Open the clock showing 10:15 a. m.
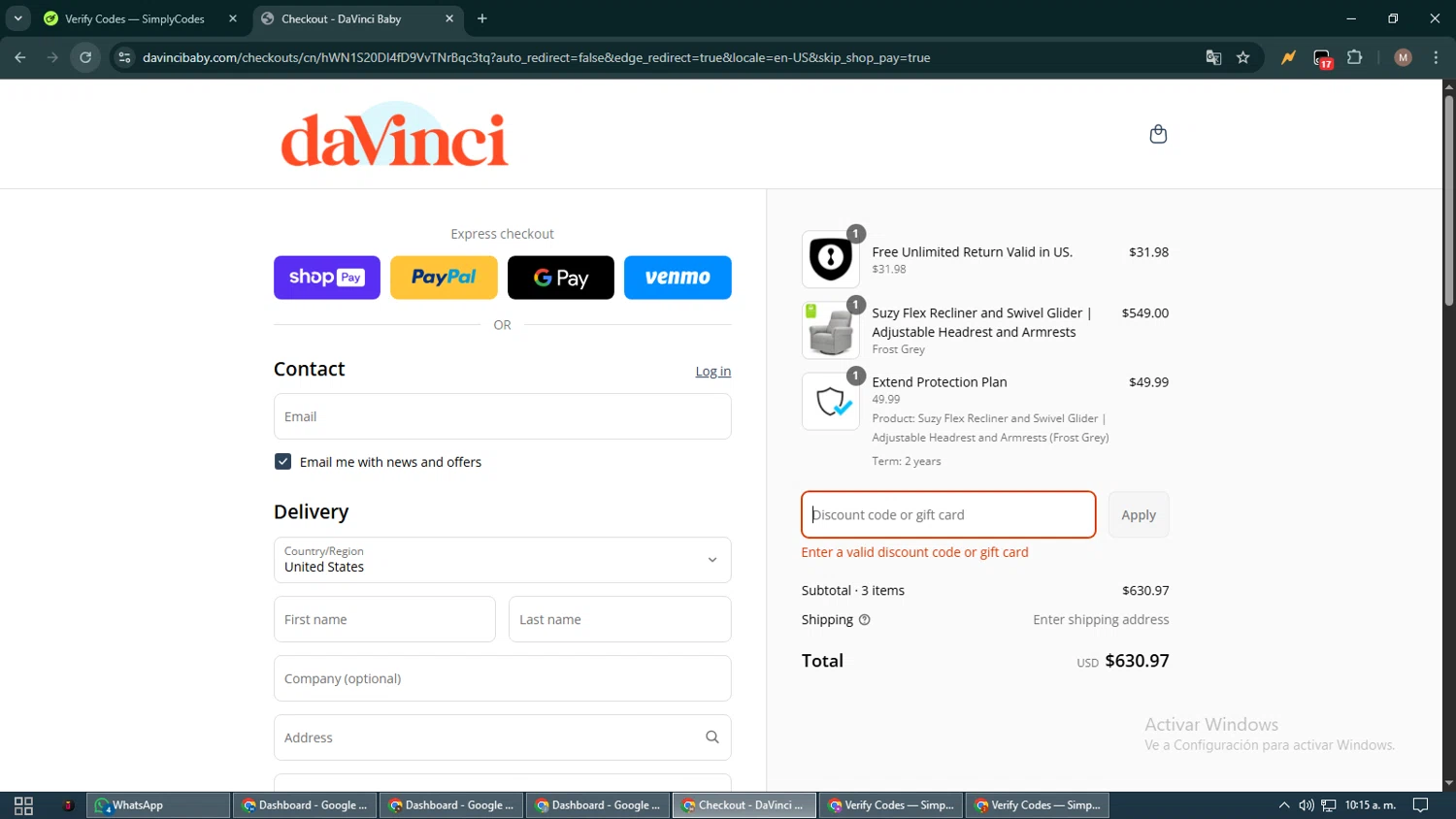This screenshot has height=819, width=1456. [x=1371, y=805]
